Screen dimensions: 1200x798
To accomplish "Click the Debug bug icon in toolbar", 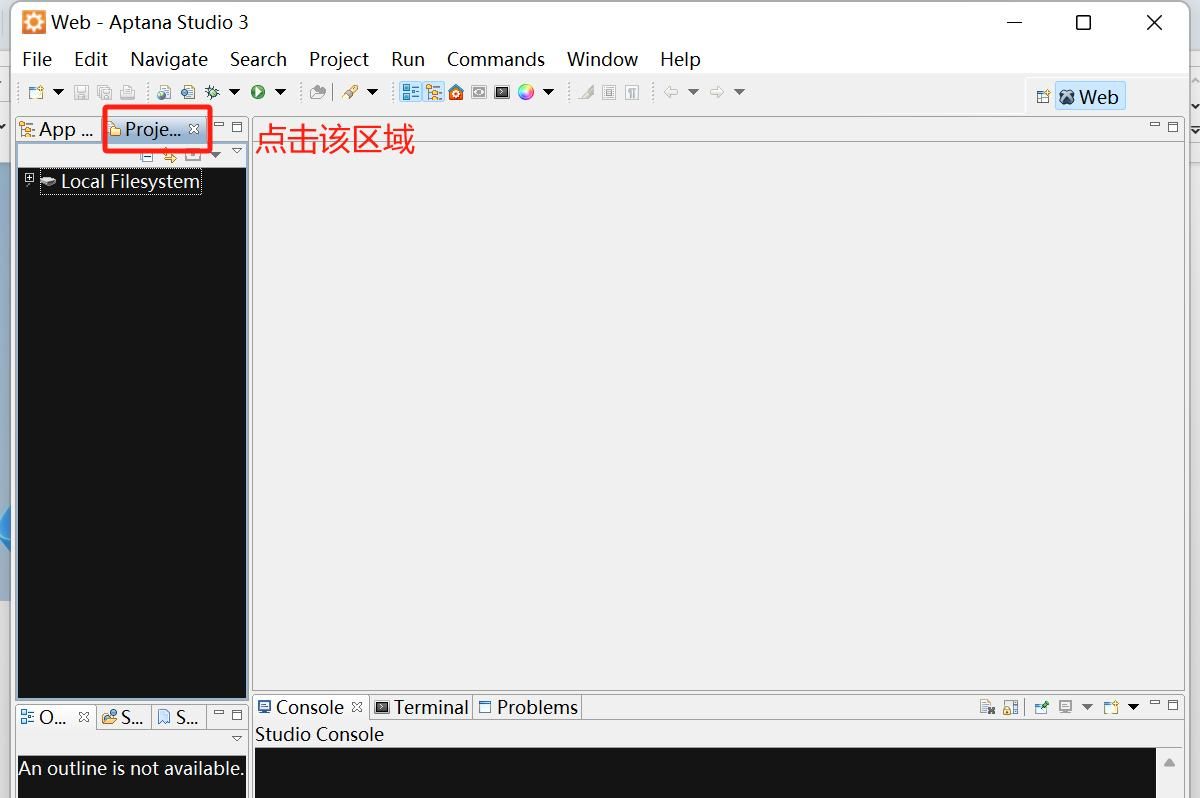I will (212, 91).
